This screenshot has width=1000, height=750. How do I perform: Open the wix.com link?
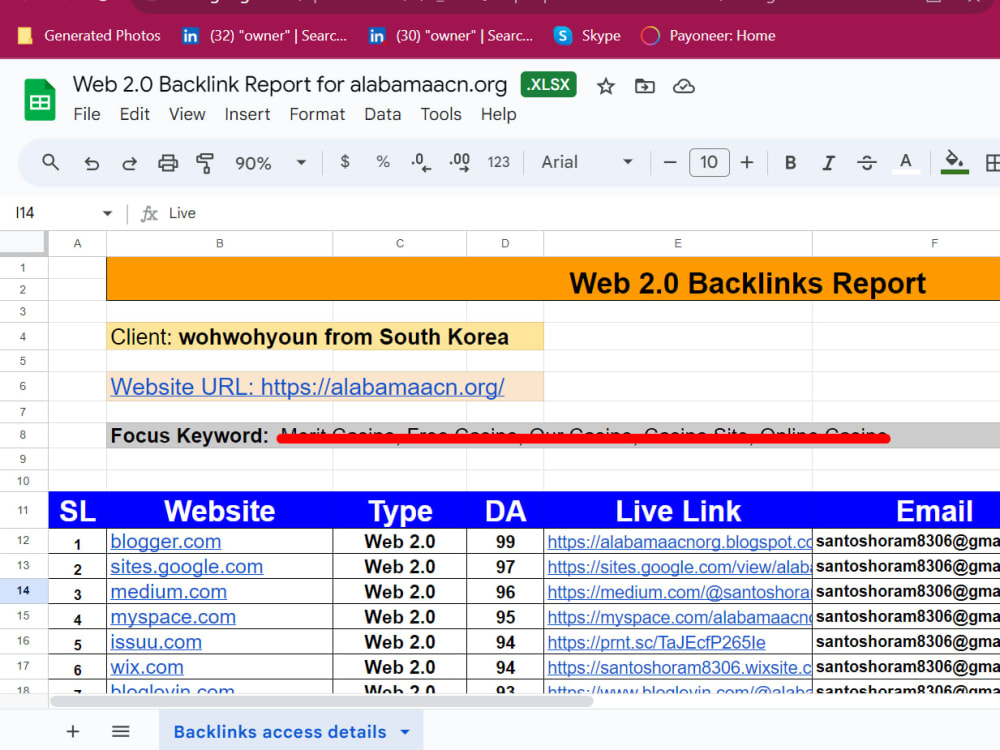pos(147,667)
